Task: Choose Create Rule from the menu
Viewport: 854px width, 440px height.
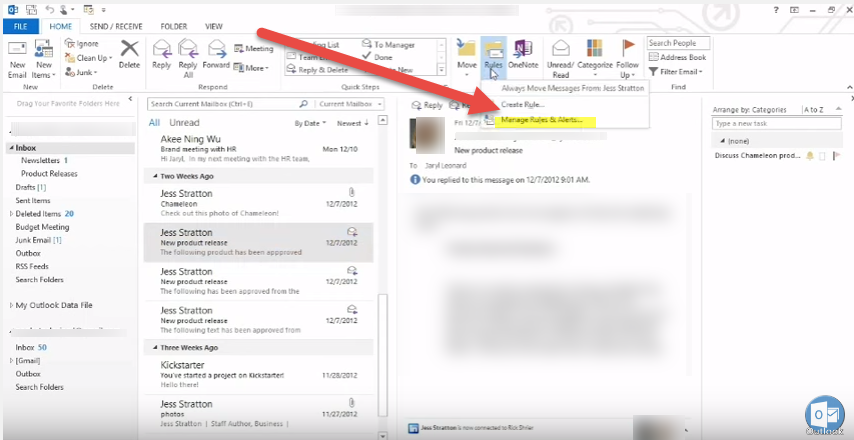Action: tap(522, 105)
